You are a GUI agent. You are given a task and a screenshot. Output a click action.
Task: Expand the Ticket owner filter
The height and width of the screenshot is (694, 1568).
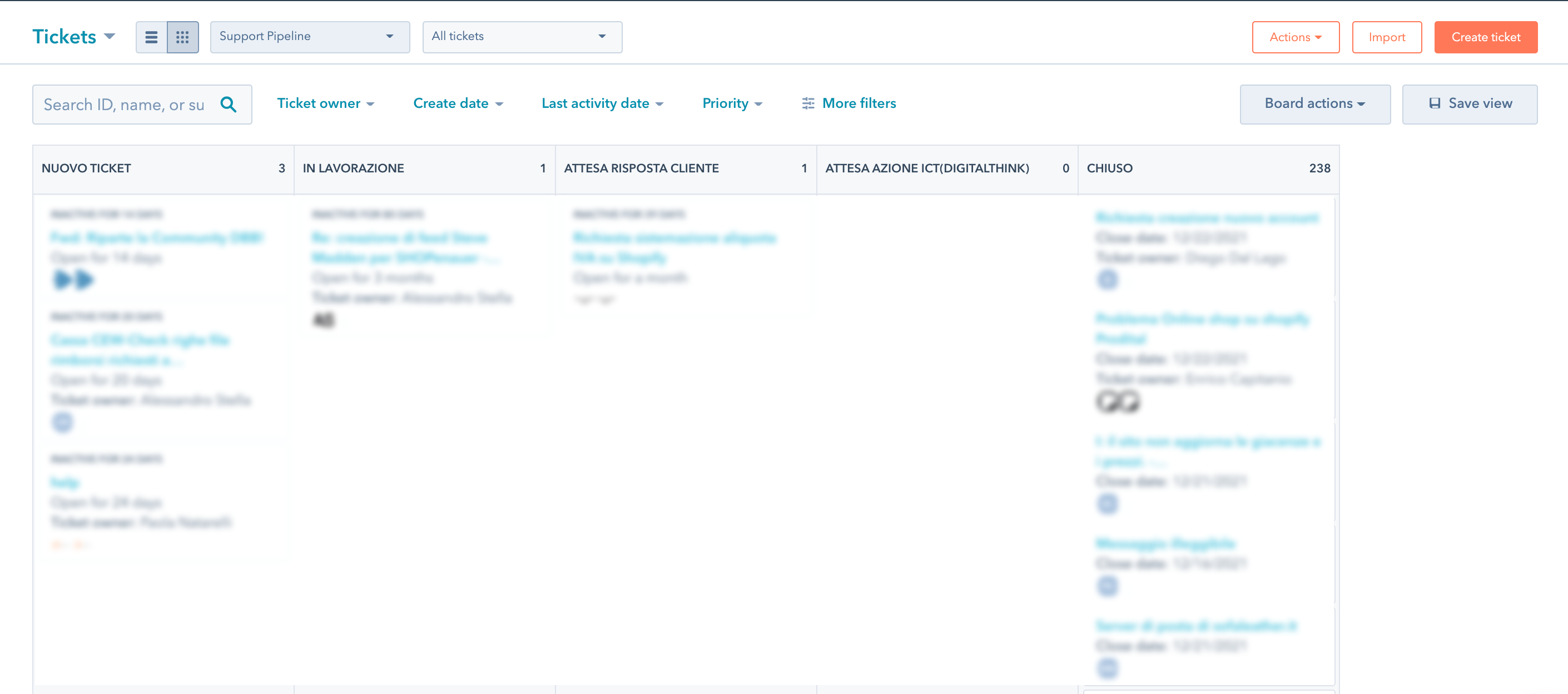click(x=326, y=103)
